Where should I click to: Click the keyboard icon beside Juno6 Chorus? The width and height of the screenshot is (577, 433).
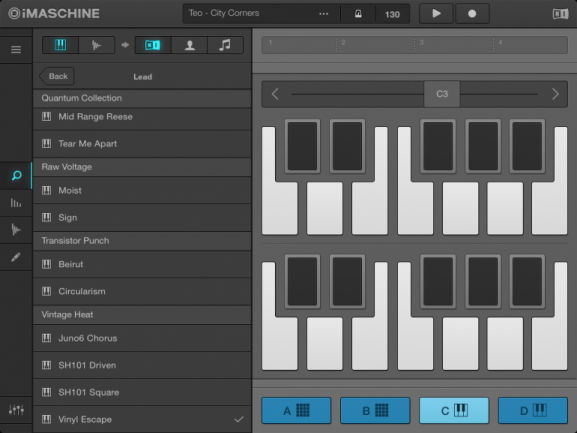[46, 338]
